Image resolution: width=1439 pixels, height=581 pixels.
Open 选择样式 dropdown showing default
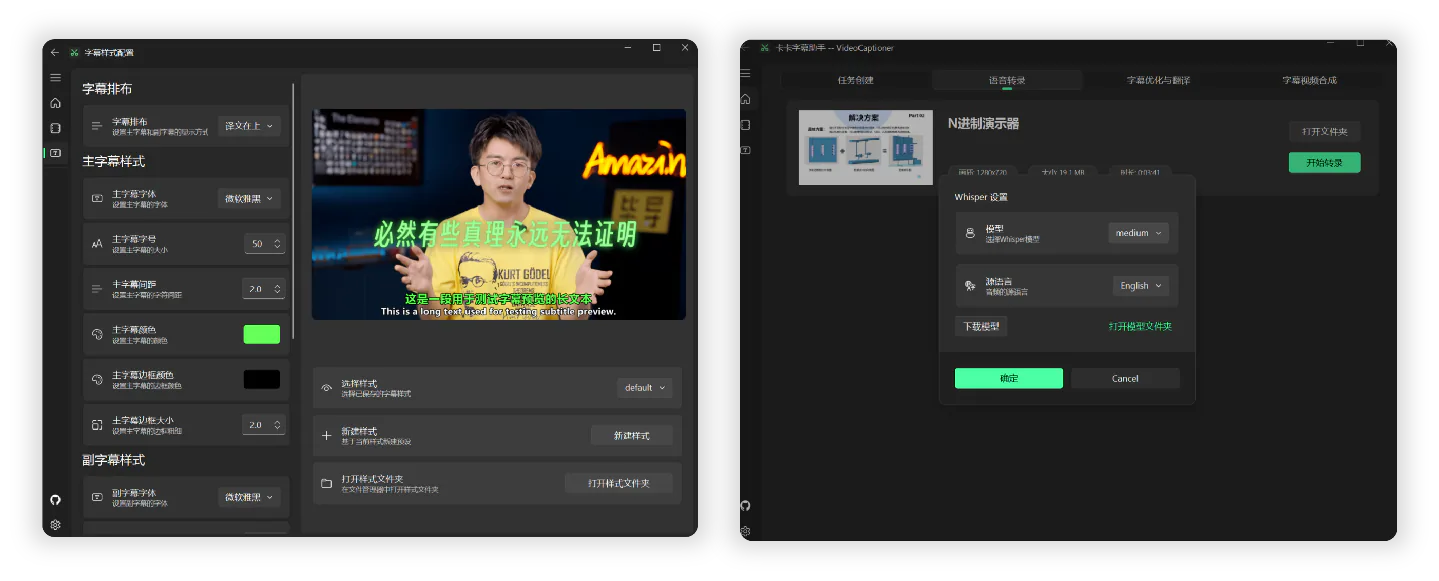point(644,388)
